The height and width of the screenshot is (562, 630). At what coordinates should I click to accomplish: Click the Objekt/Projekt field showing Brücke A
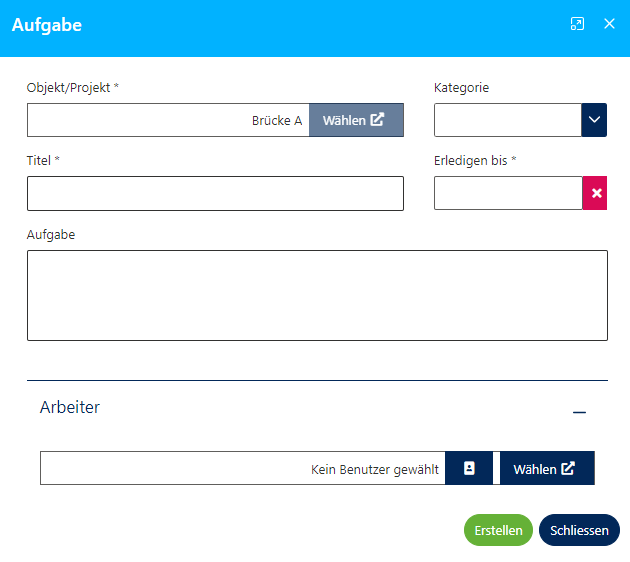168,120
